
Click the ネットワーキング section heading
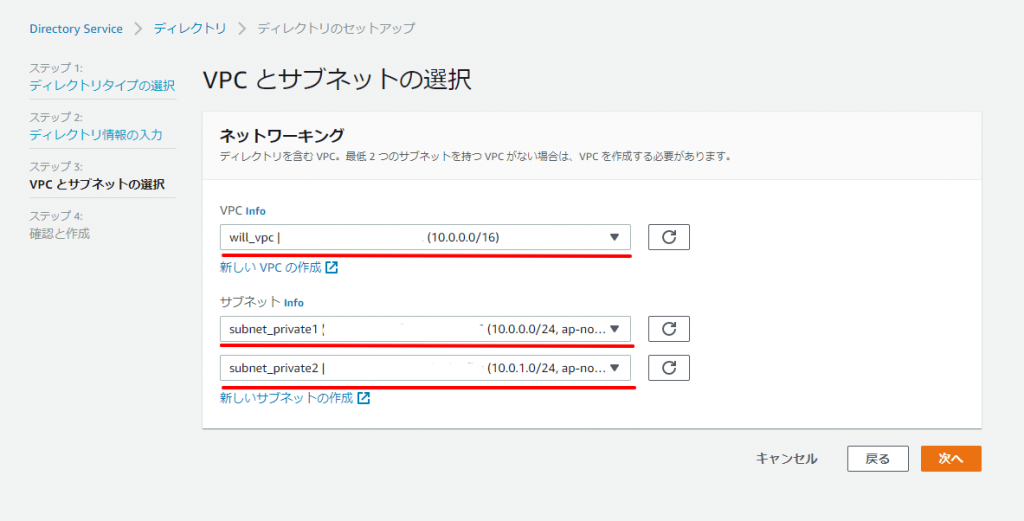point(281,136)
